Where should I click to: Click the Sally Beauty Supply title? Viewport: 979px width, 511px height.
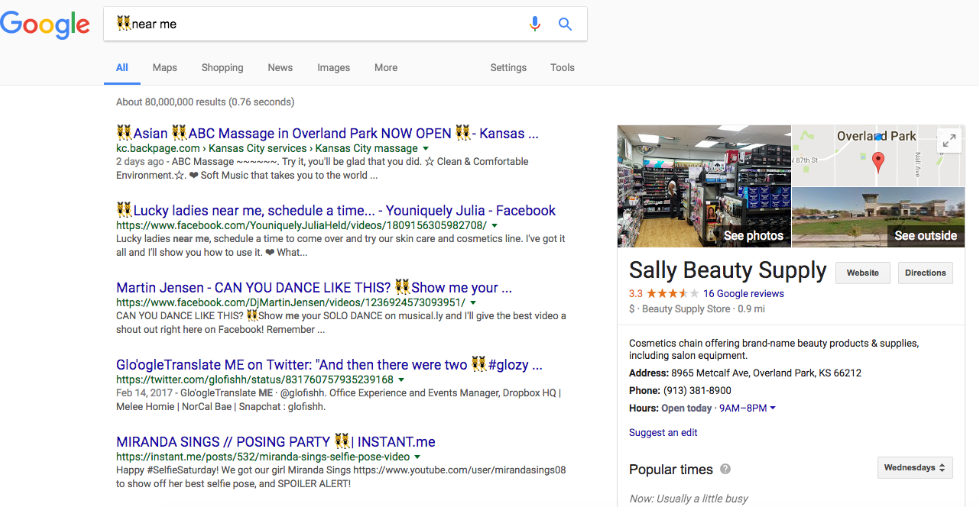click(727, 270)
